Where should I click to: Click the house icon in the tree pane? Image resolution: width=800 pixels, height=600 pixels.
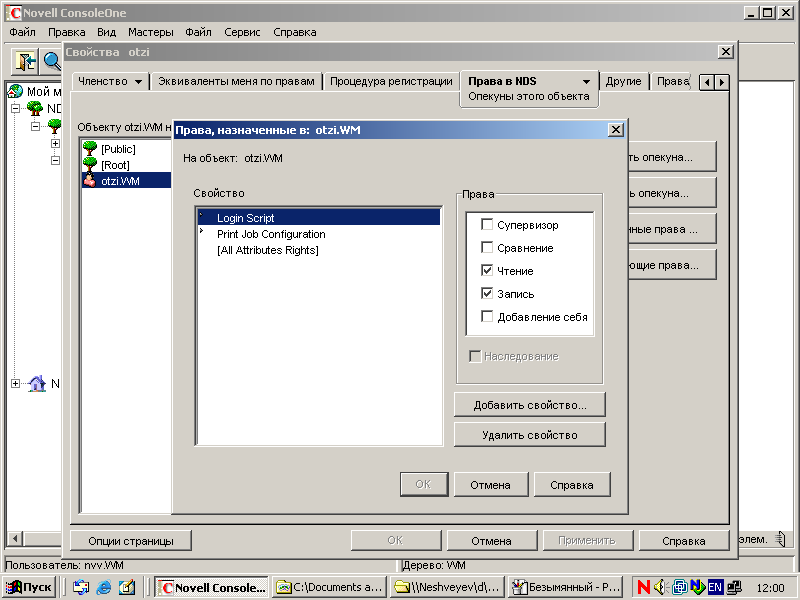pyautogui.click(x=37, y=383)
